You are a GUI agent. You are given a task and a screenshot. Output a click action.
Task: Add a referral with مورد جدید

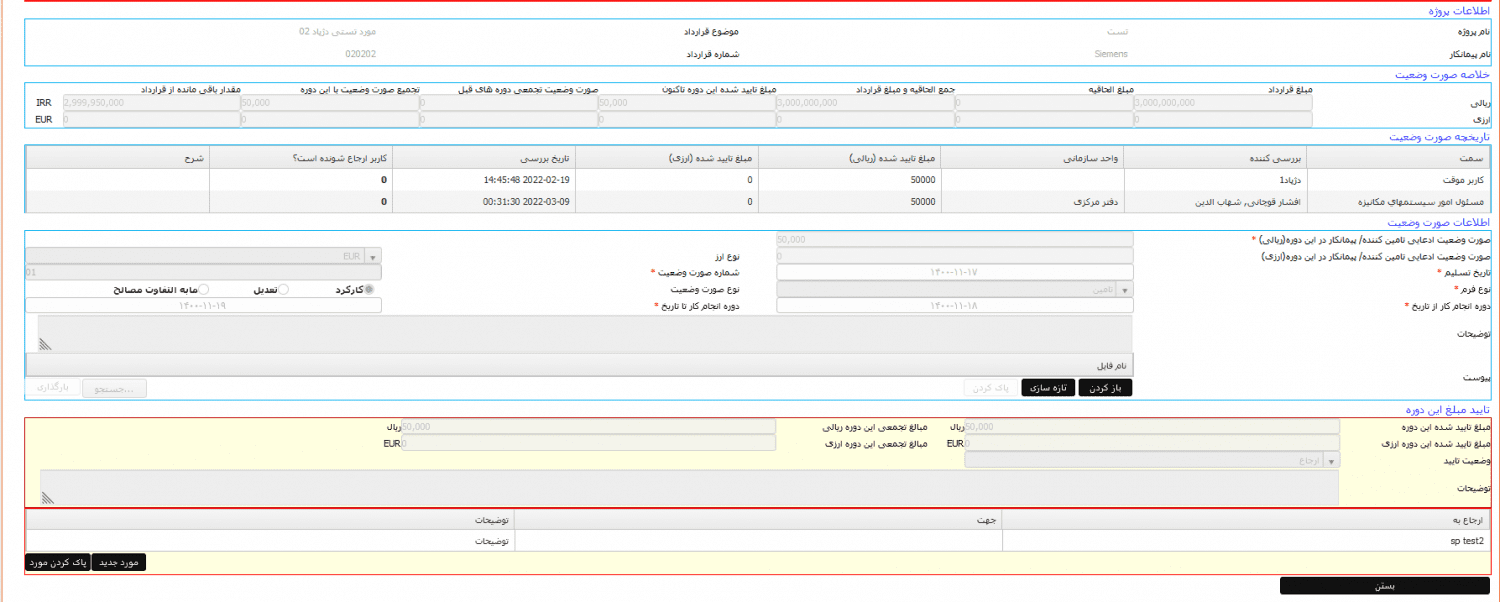tap(119, 562)
